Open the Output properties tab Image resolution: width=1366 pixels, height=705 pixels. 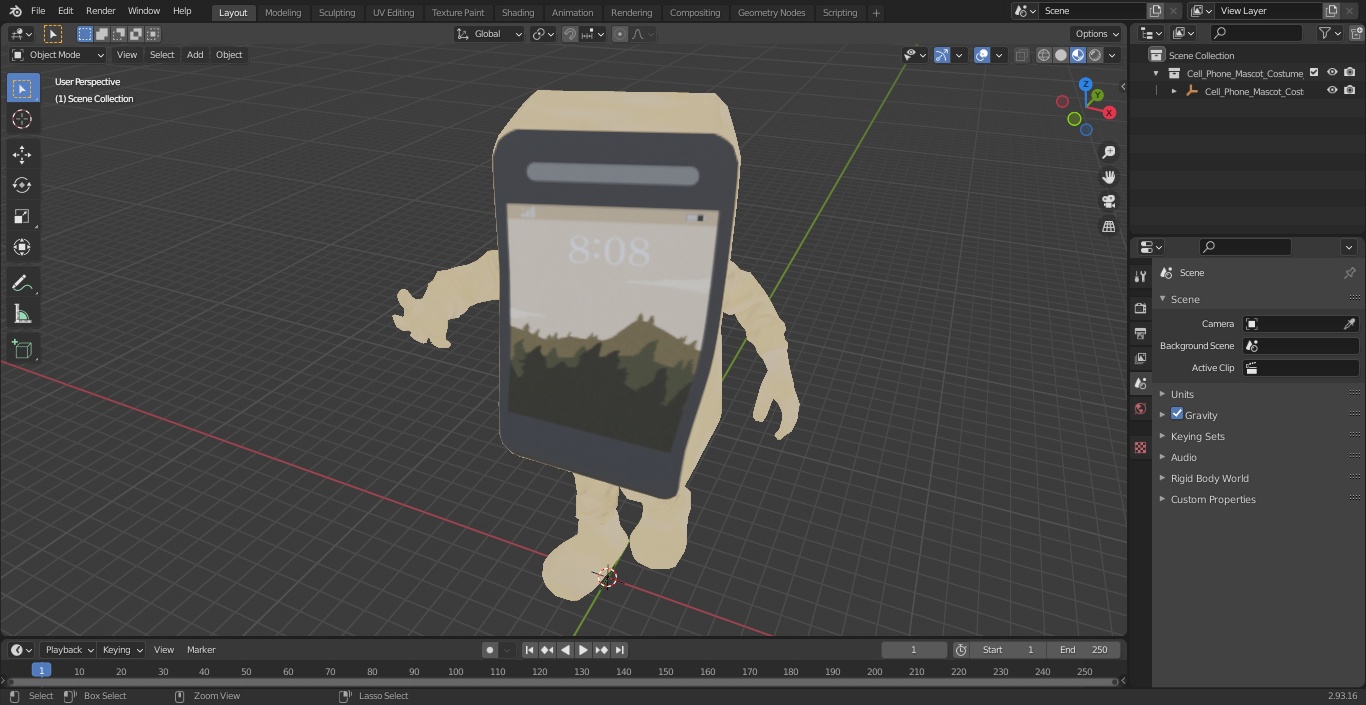[x=1140, y=334]
